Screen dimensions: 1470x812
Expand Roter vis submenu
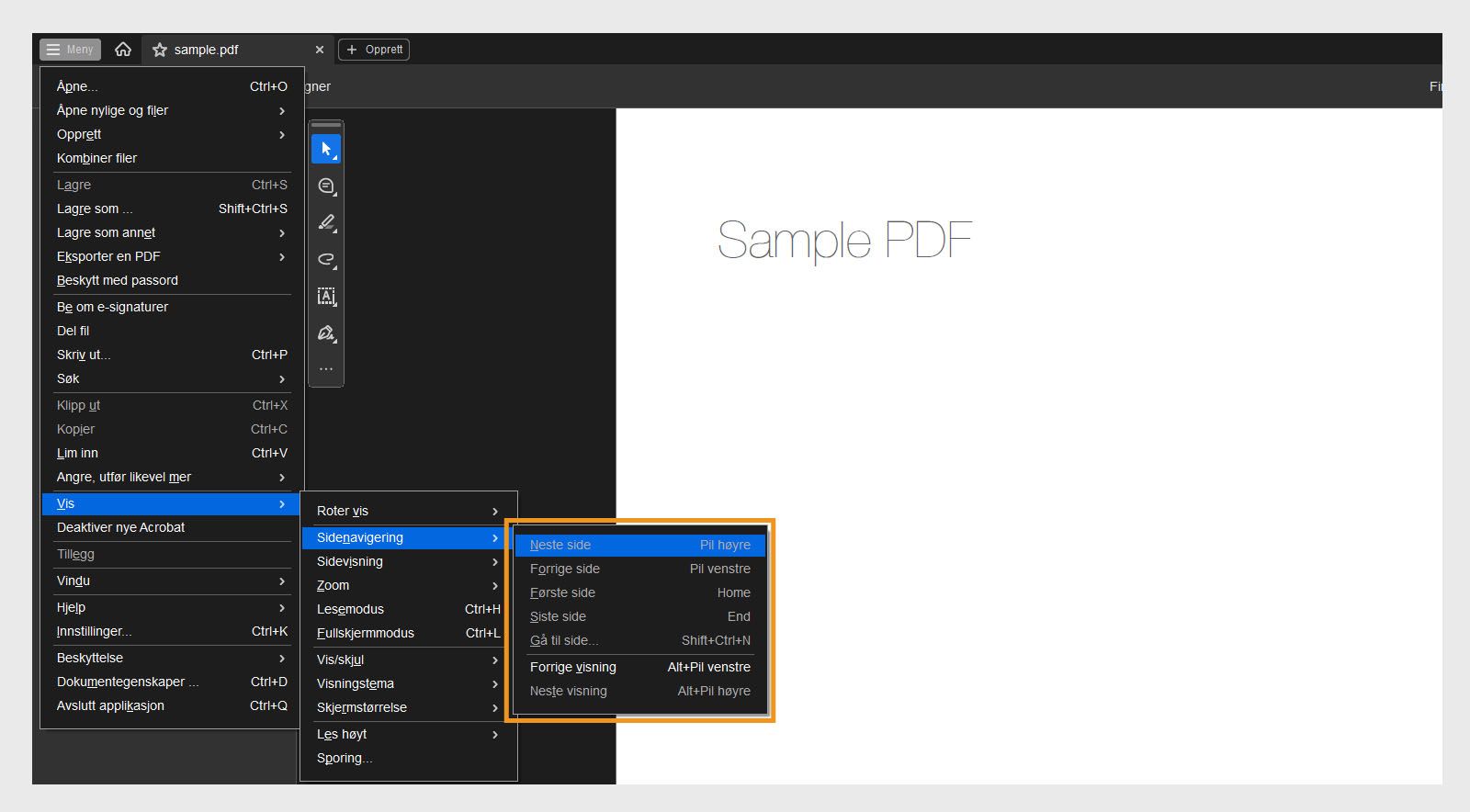[408, 511]
